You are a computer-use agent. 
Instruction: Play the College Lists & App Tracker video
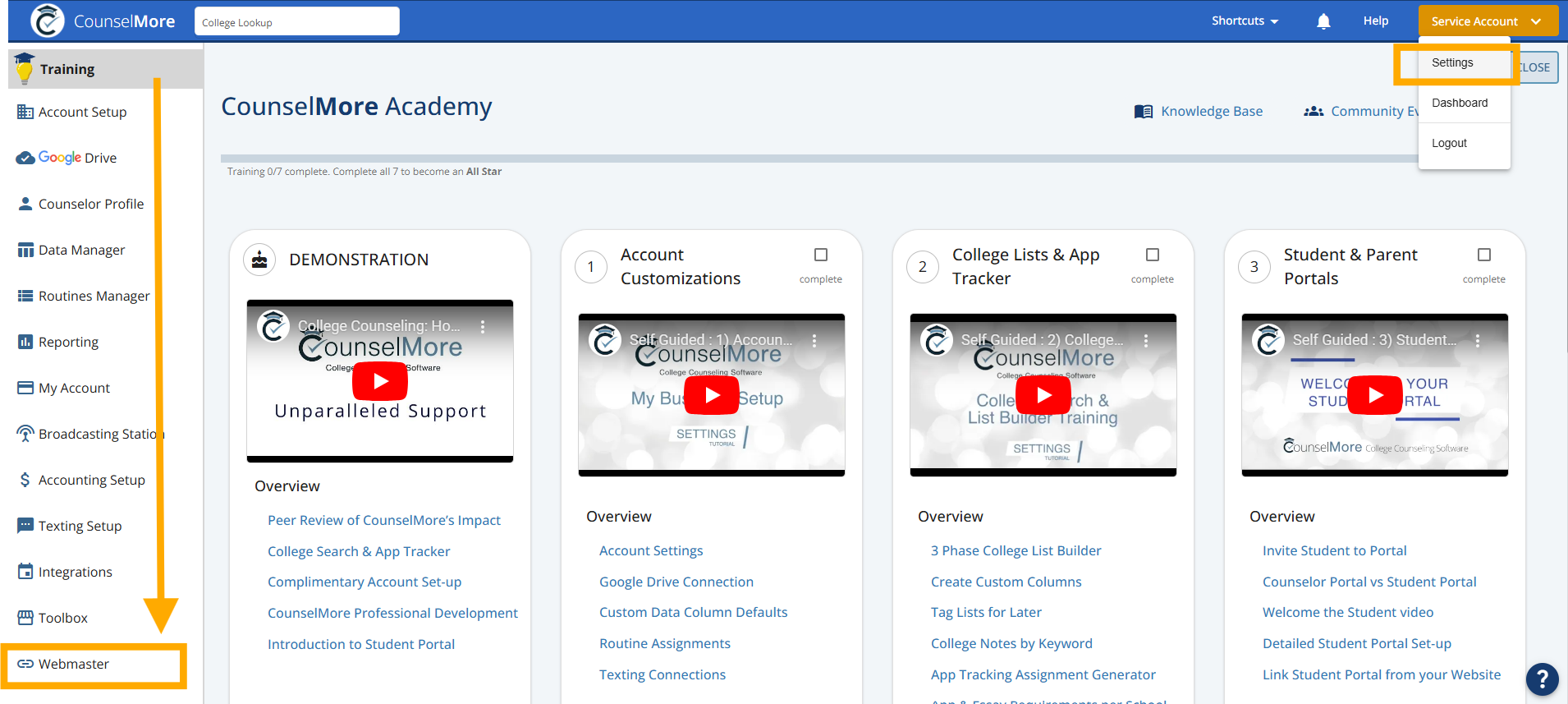pos(1043,395)
